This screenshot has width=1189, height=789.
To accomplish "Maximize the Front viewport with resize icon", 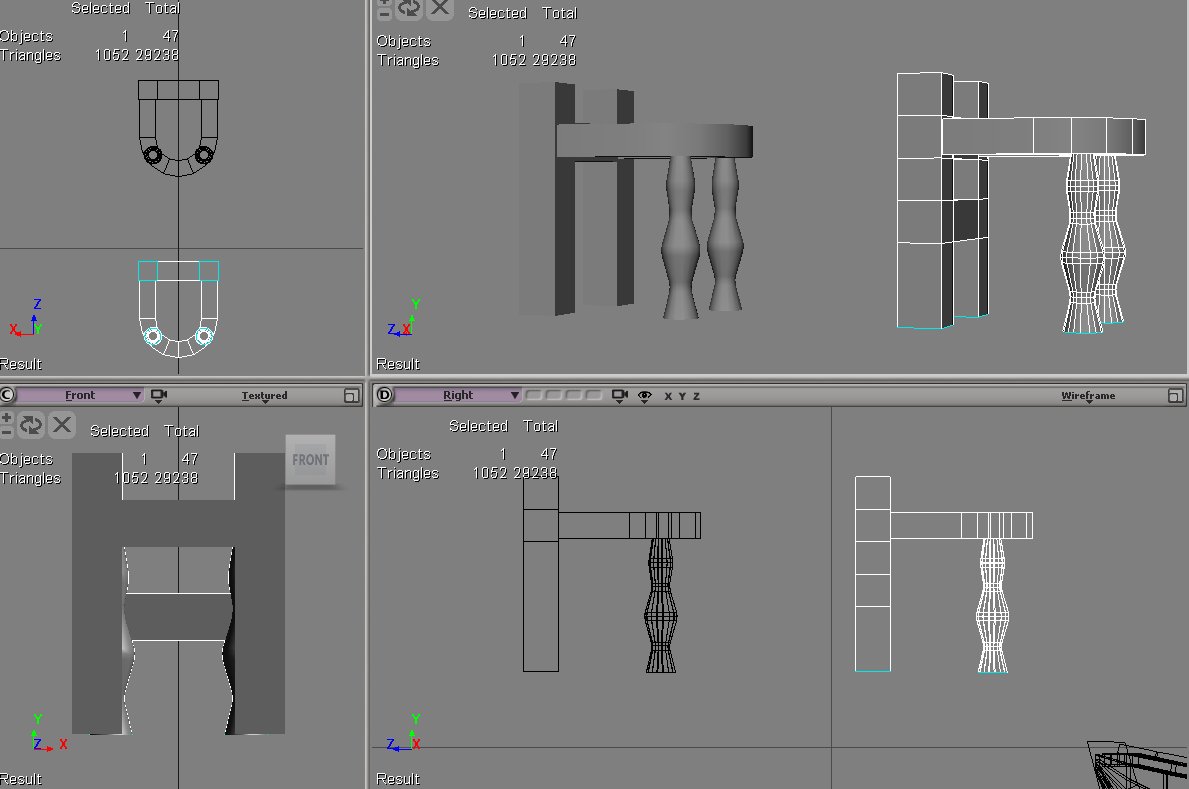I will coord(351,396).
